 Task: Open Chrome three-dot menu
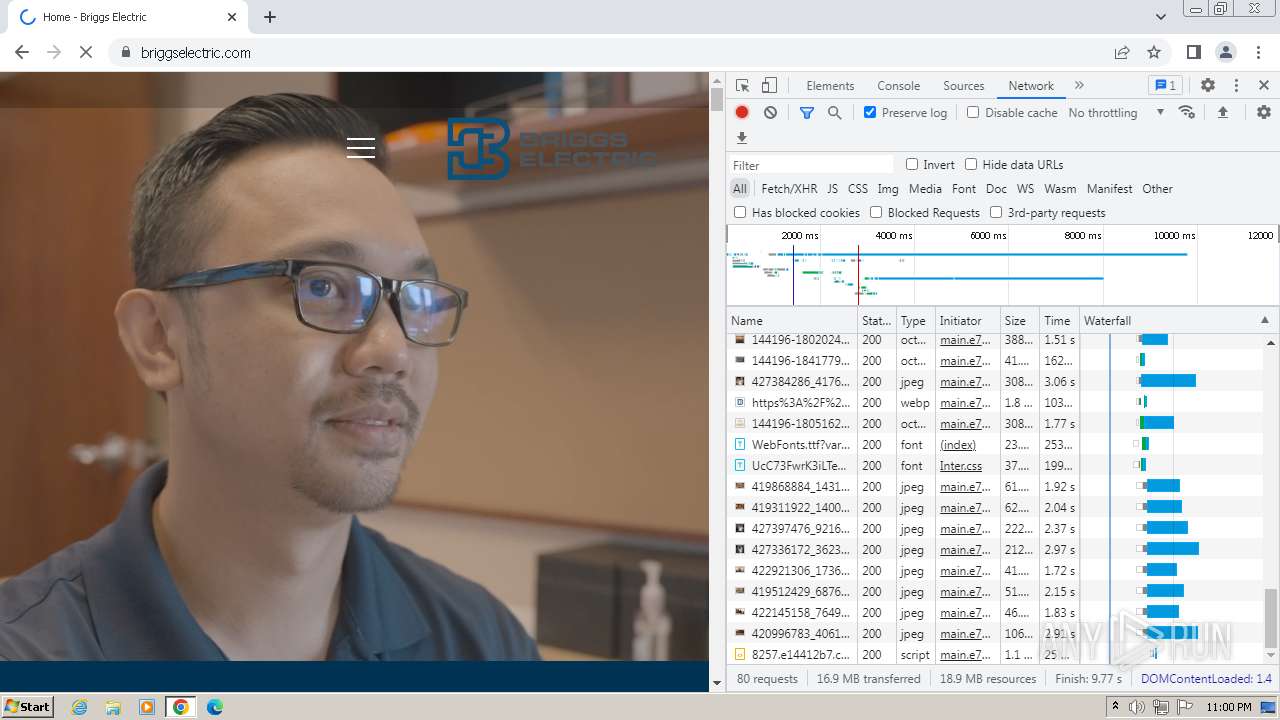click(1257, 52)
